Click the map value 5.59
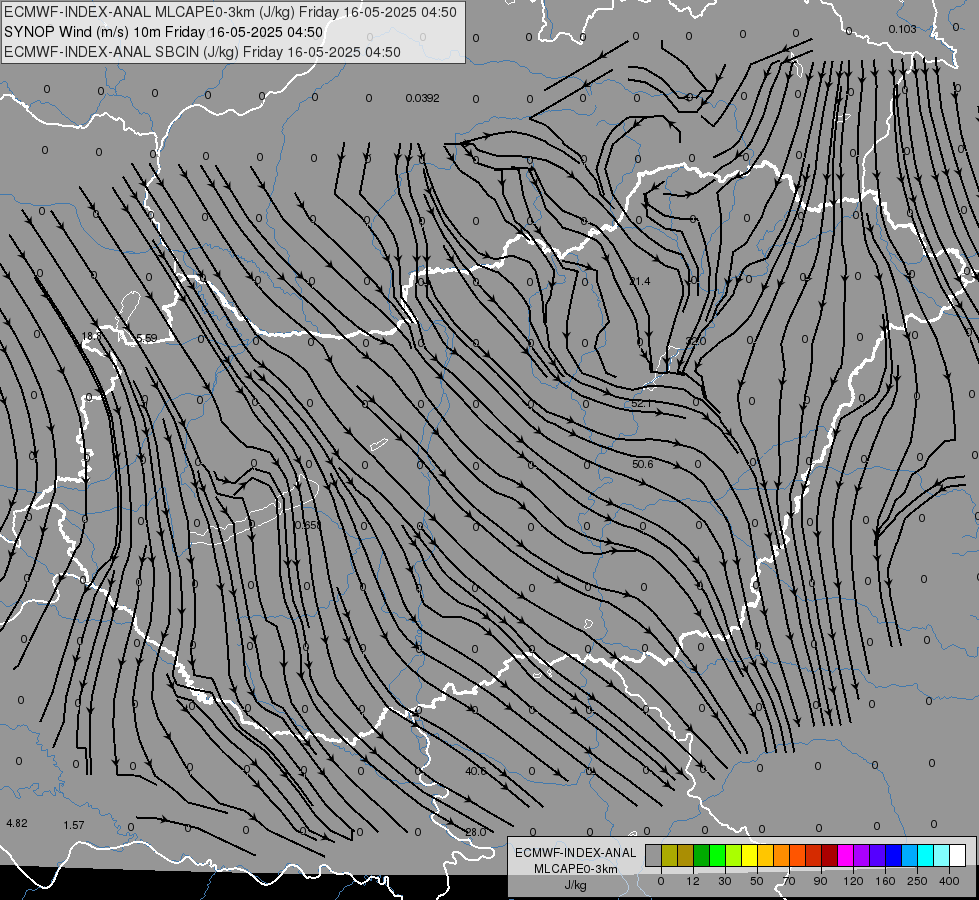The image size is (979, 900). click(x=146, y=338)
